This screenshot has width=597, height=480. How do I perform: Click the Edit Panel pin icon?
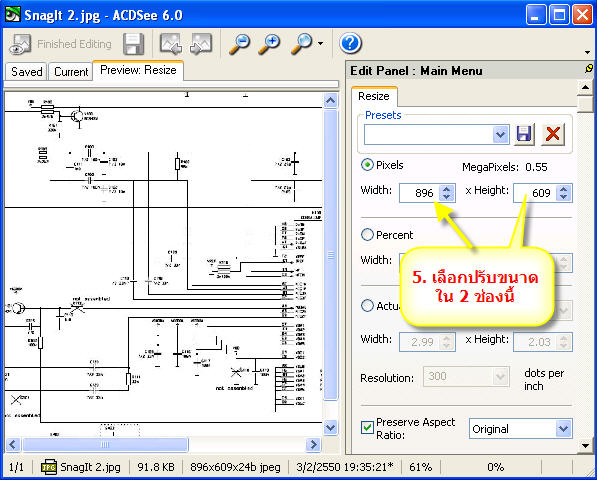click(x=589, y=69)
